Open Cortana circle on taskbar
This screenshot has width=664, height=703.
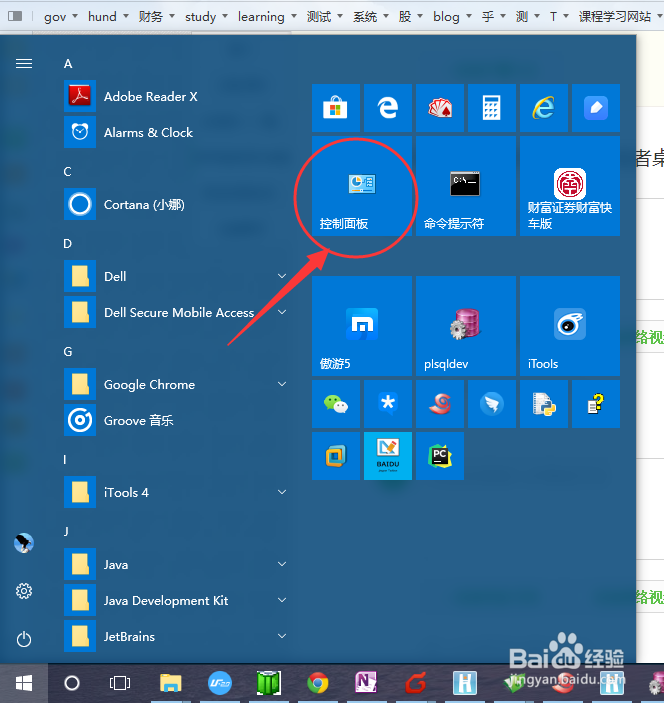coord(72,683)
